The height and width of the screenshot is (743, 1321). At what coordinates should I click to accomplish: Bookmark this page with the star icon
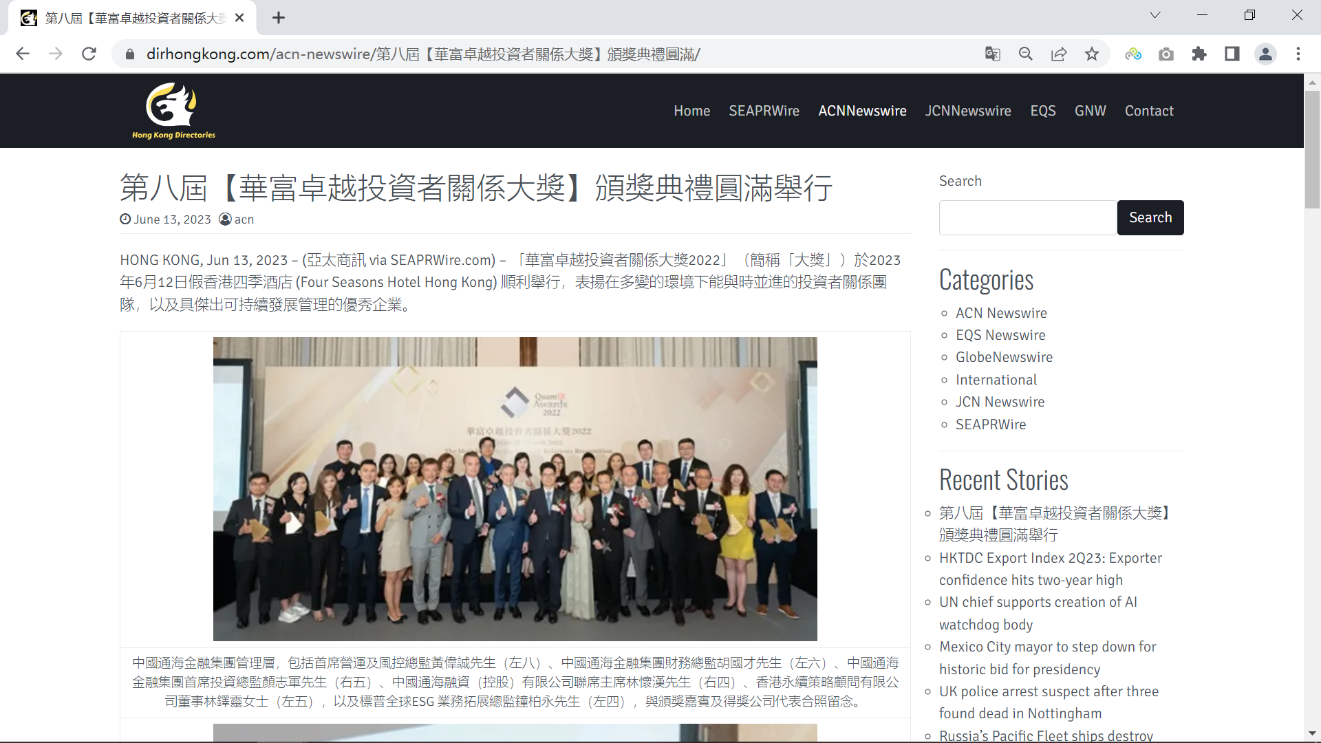pyautogui.click(x=1091, y=54)
